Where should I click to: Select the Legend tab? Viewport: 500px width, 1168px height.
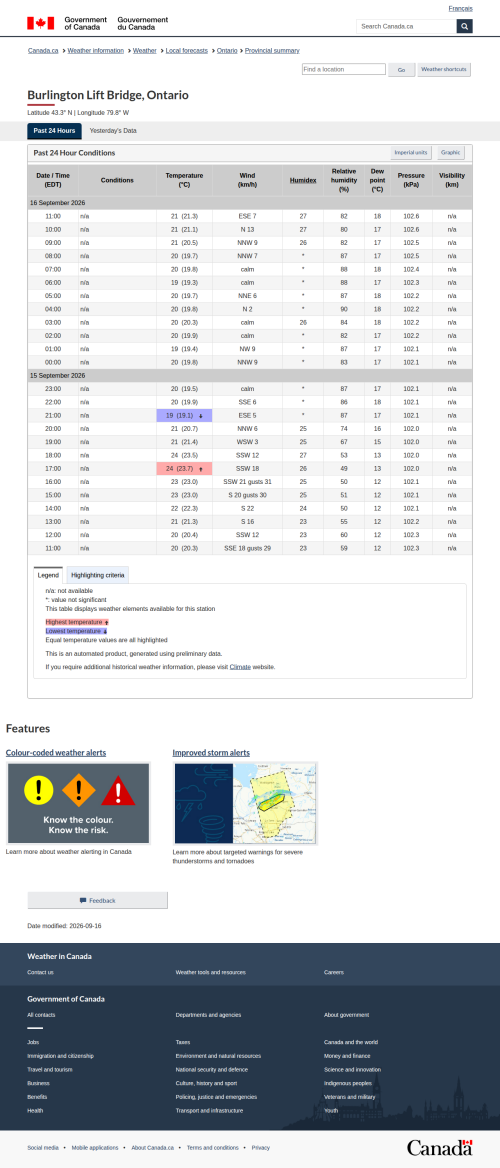[48, 575]
